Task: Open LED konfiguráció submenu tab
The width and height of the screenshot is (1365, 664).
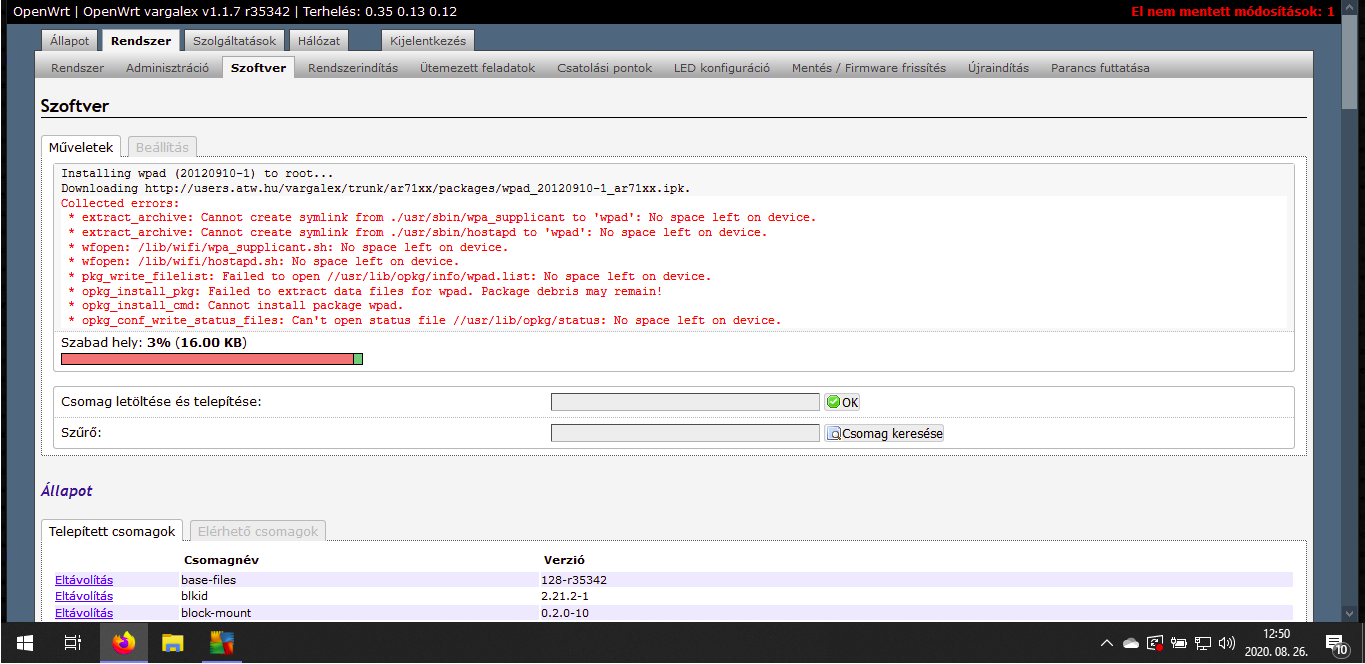Action: pos(721,68)
